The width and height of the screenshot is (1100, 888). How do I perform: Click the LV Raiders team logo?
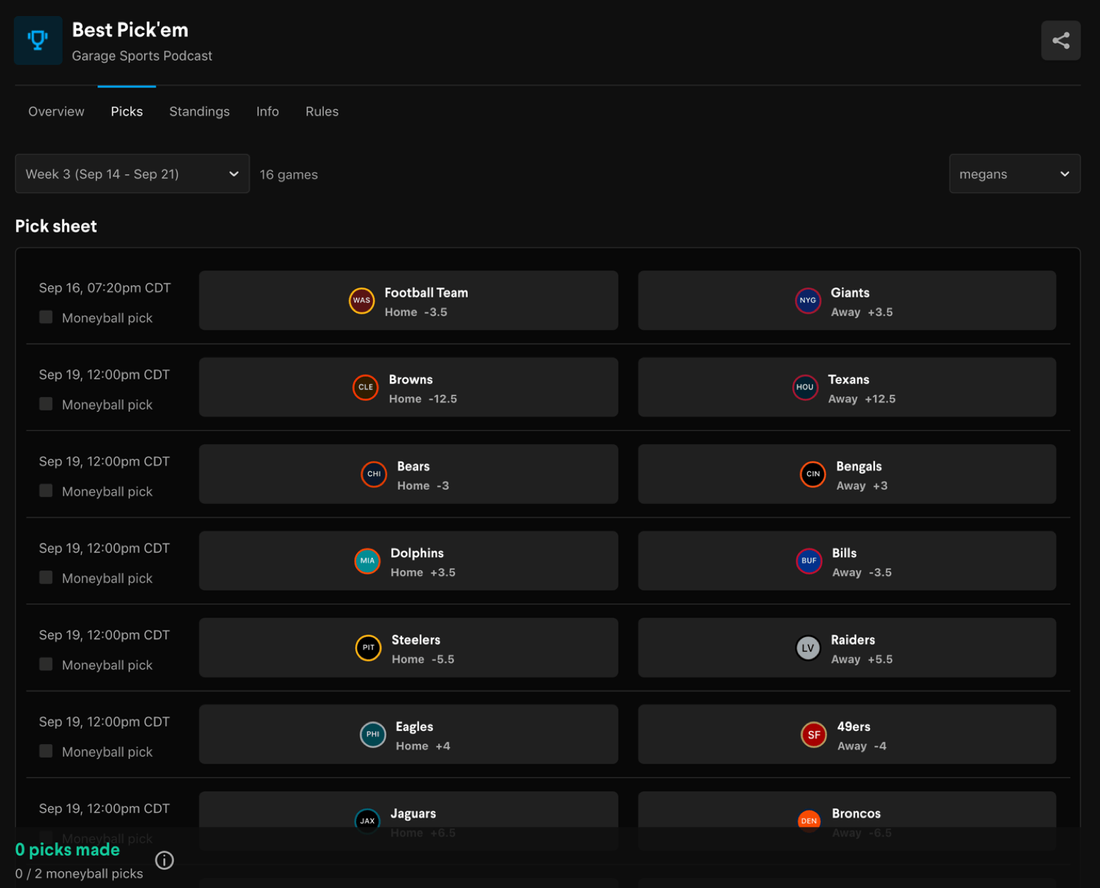coord(808,648)
